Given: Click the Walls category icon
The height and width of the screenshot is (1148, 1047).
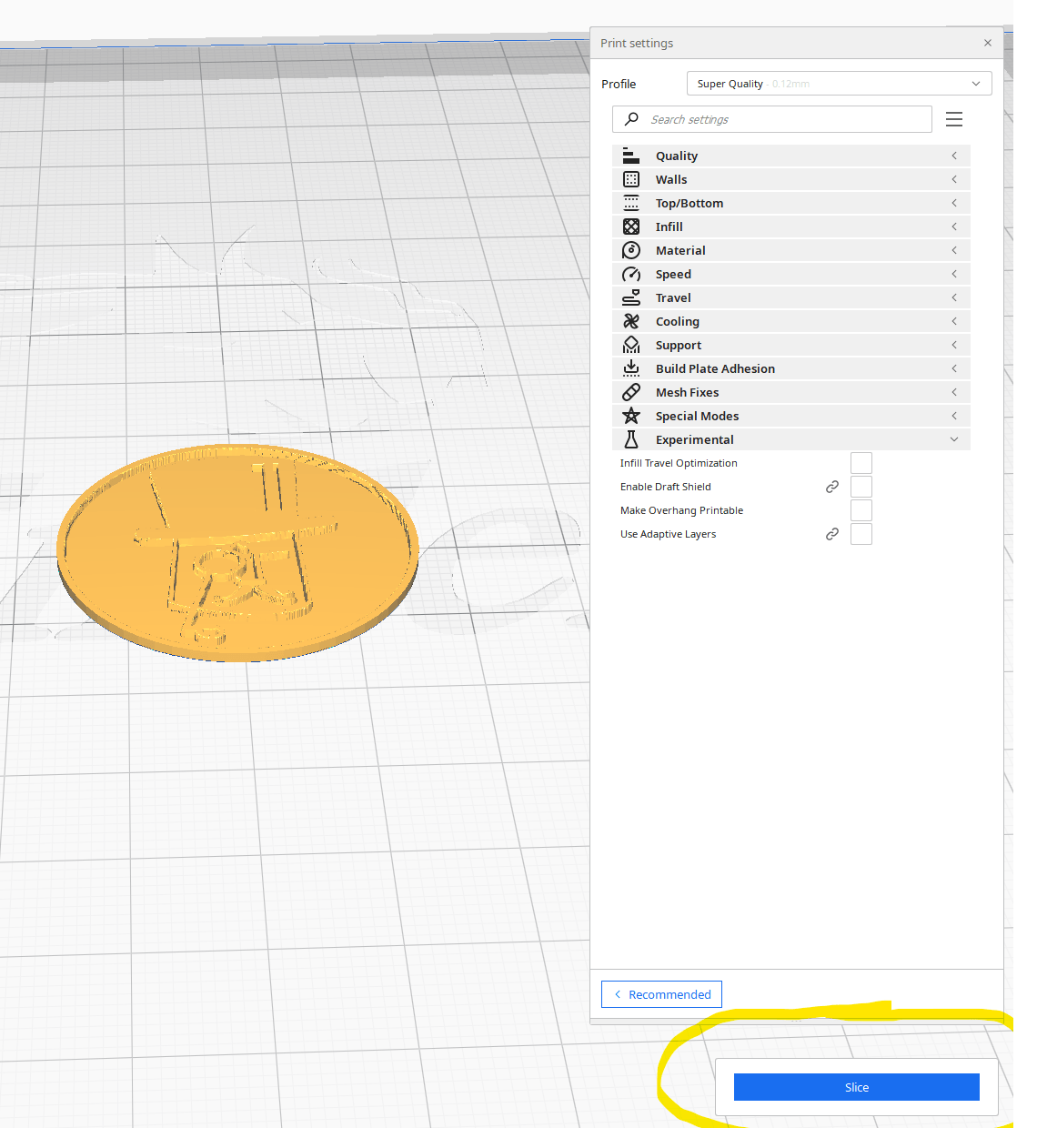Looking at the screenshot, I should pyautogui.click(x=630, y=179).
